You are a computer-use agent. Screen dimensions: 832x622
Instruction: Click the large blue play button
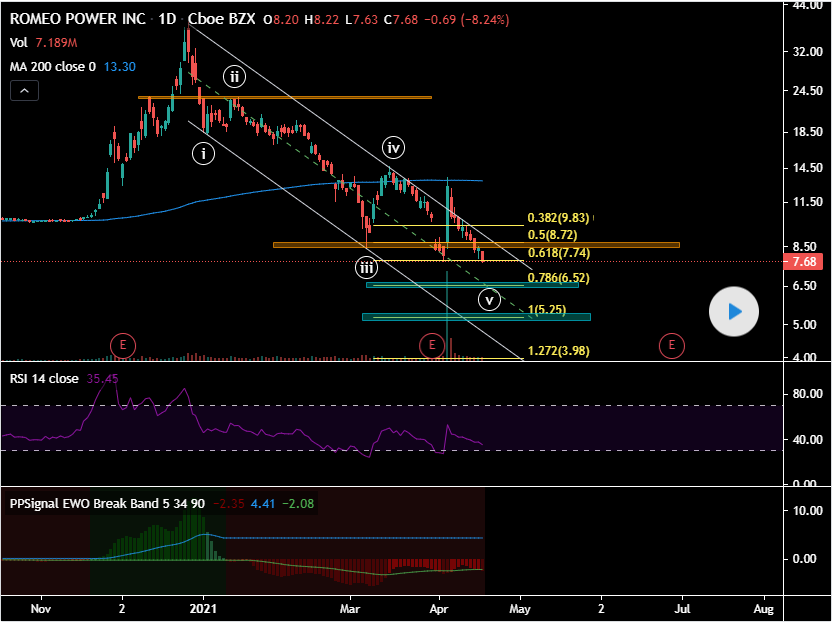tap(734, 312)
